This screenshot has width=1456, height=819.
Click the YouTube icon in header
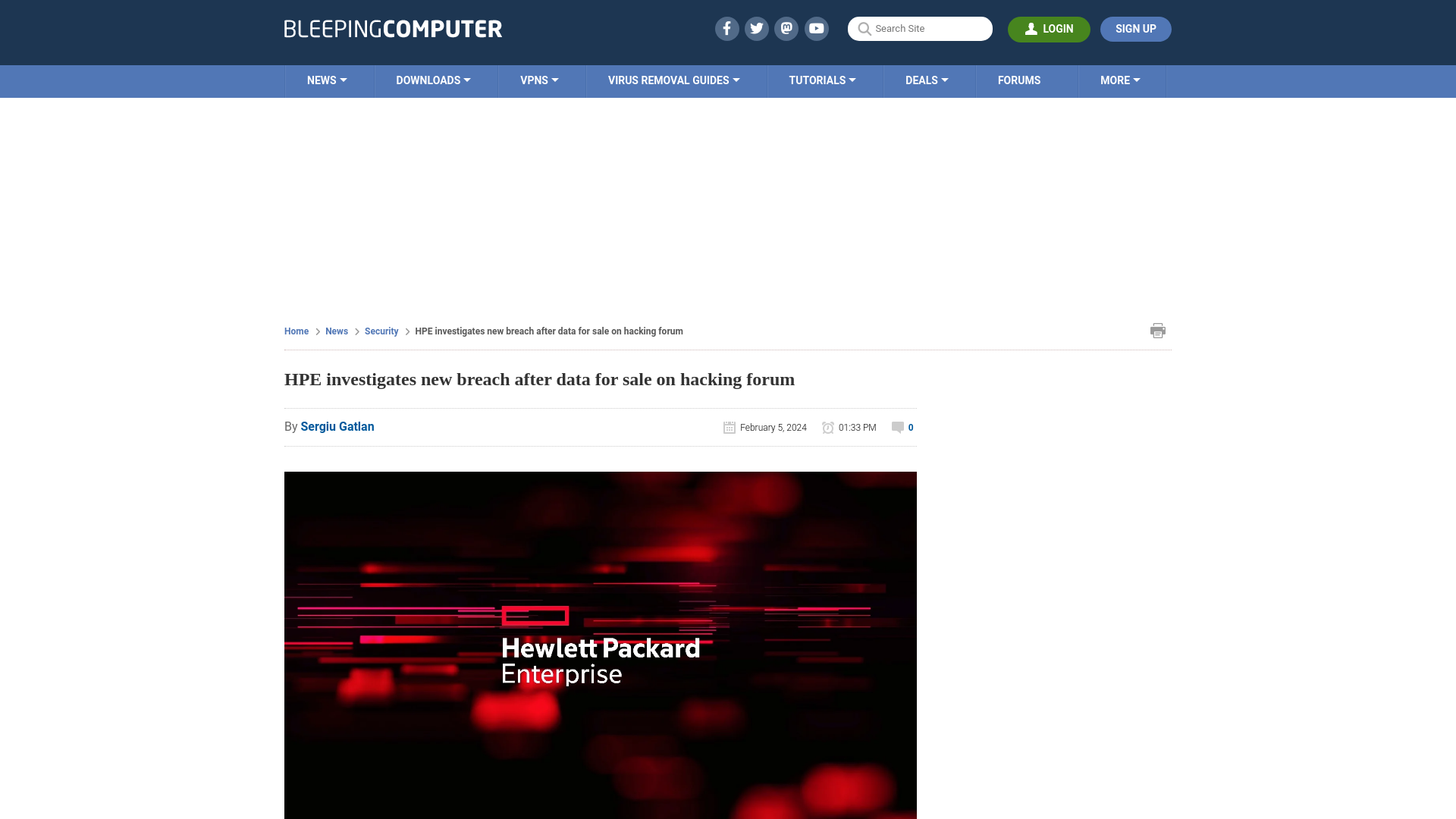click(x=816, y=28)
